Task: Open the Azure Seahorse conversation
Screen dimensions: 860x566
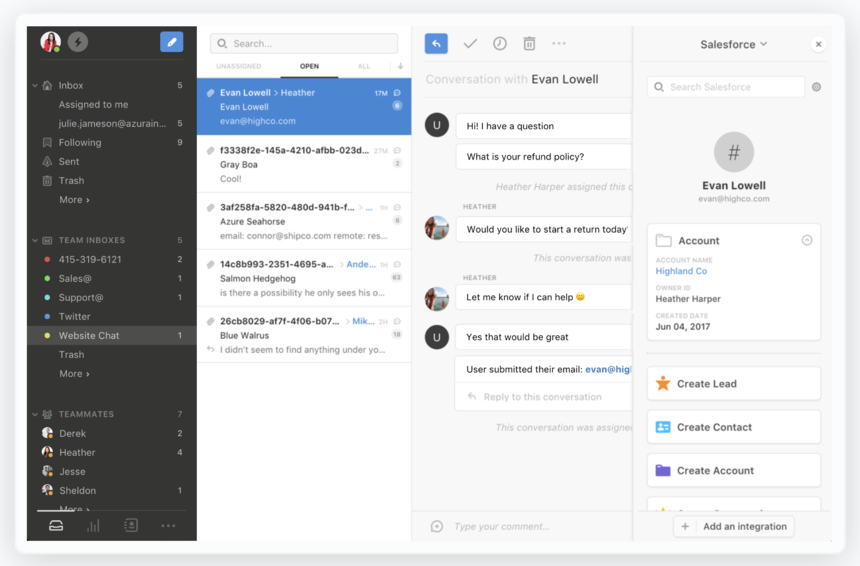Action: (x=304, y=221)
